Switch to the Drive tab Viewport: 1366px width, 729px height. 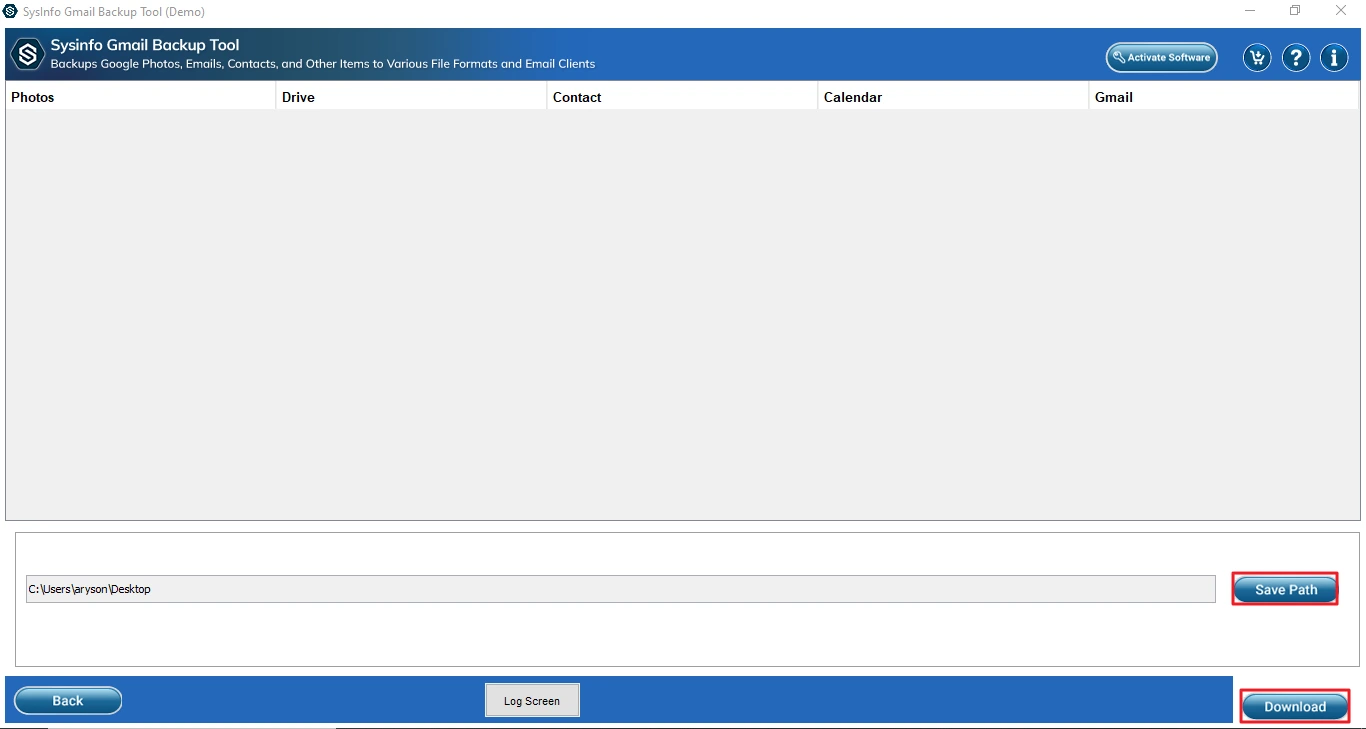298,96
